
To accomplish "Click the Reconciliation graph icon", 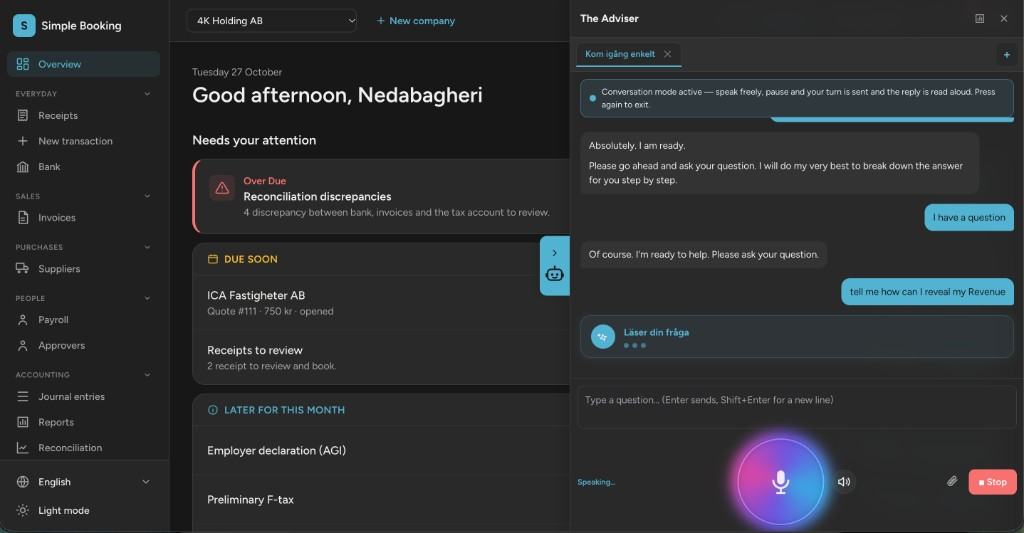I will pos(23,448).
